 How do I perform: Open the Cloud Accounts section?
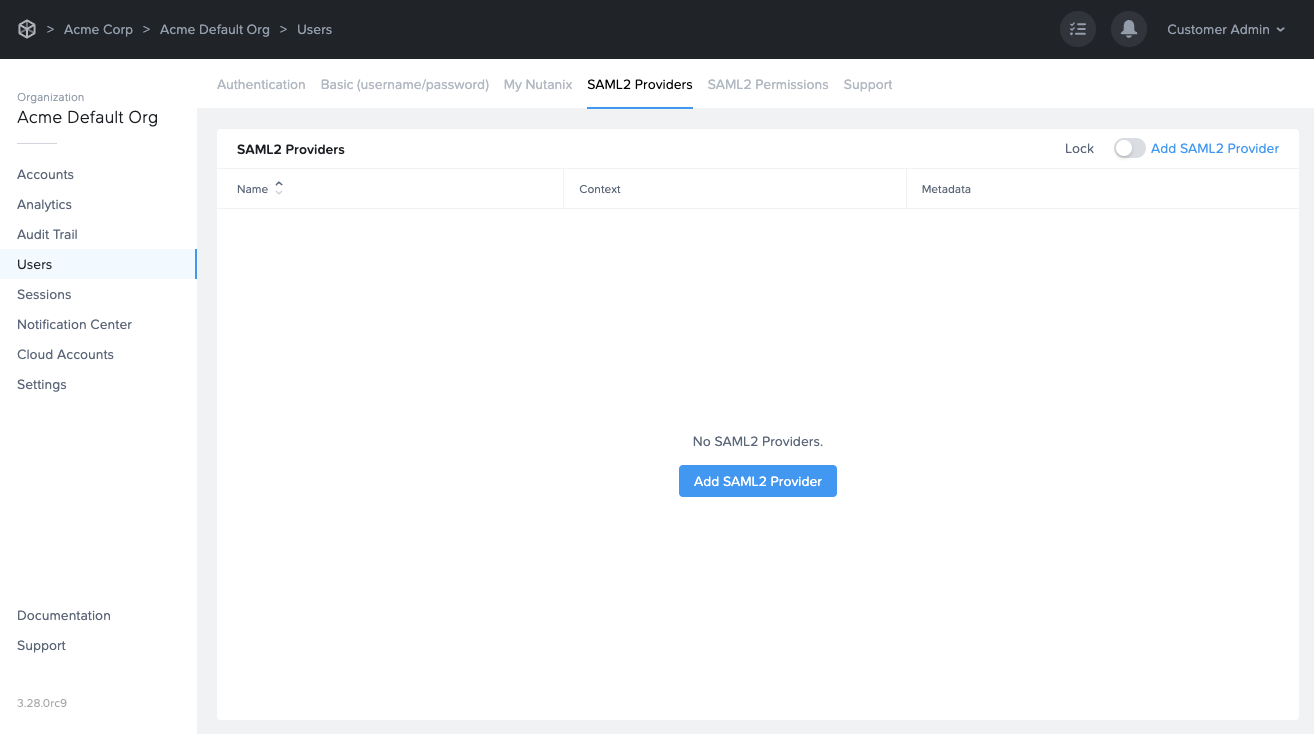tap(64, 354)
